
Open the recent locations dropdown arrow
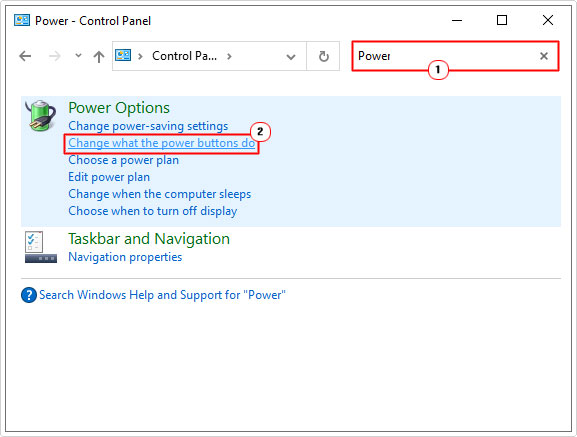(x=78, y=56)
